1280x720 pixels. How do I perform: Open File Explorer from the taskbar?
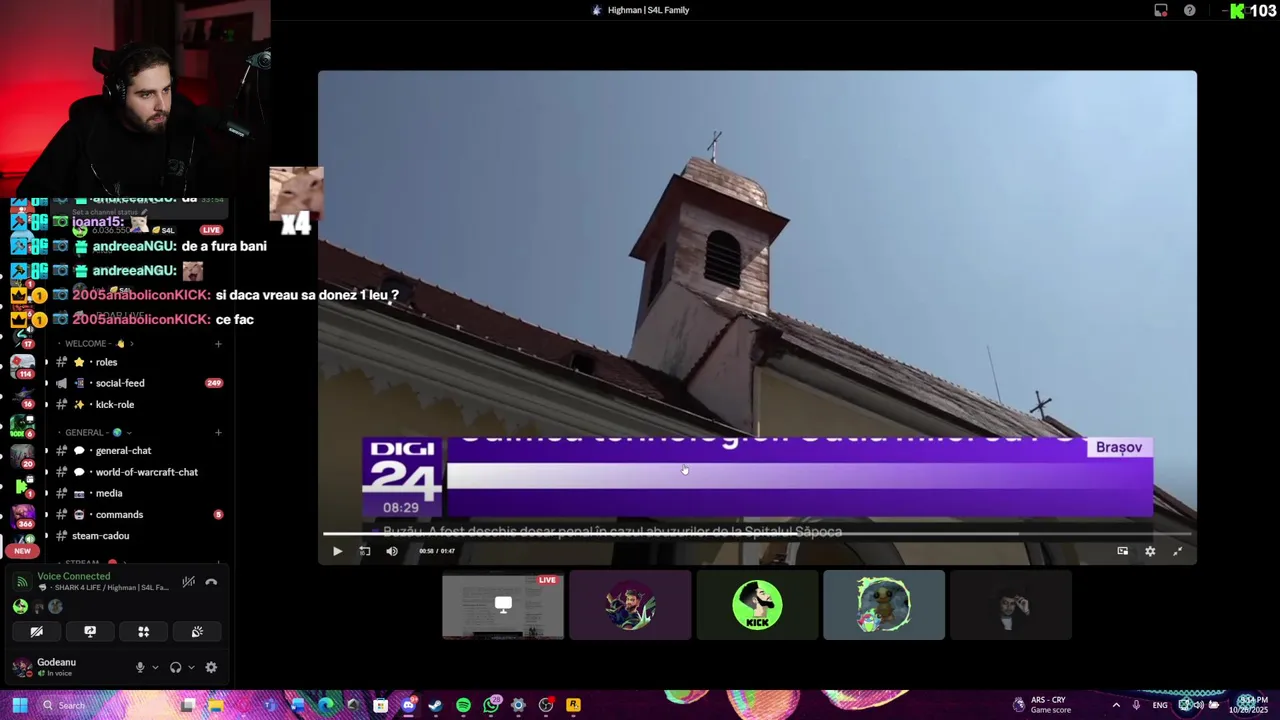pos(216,705)
